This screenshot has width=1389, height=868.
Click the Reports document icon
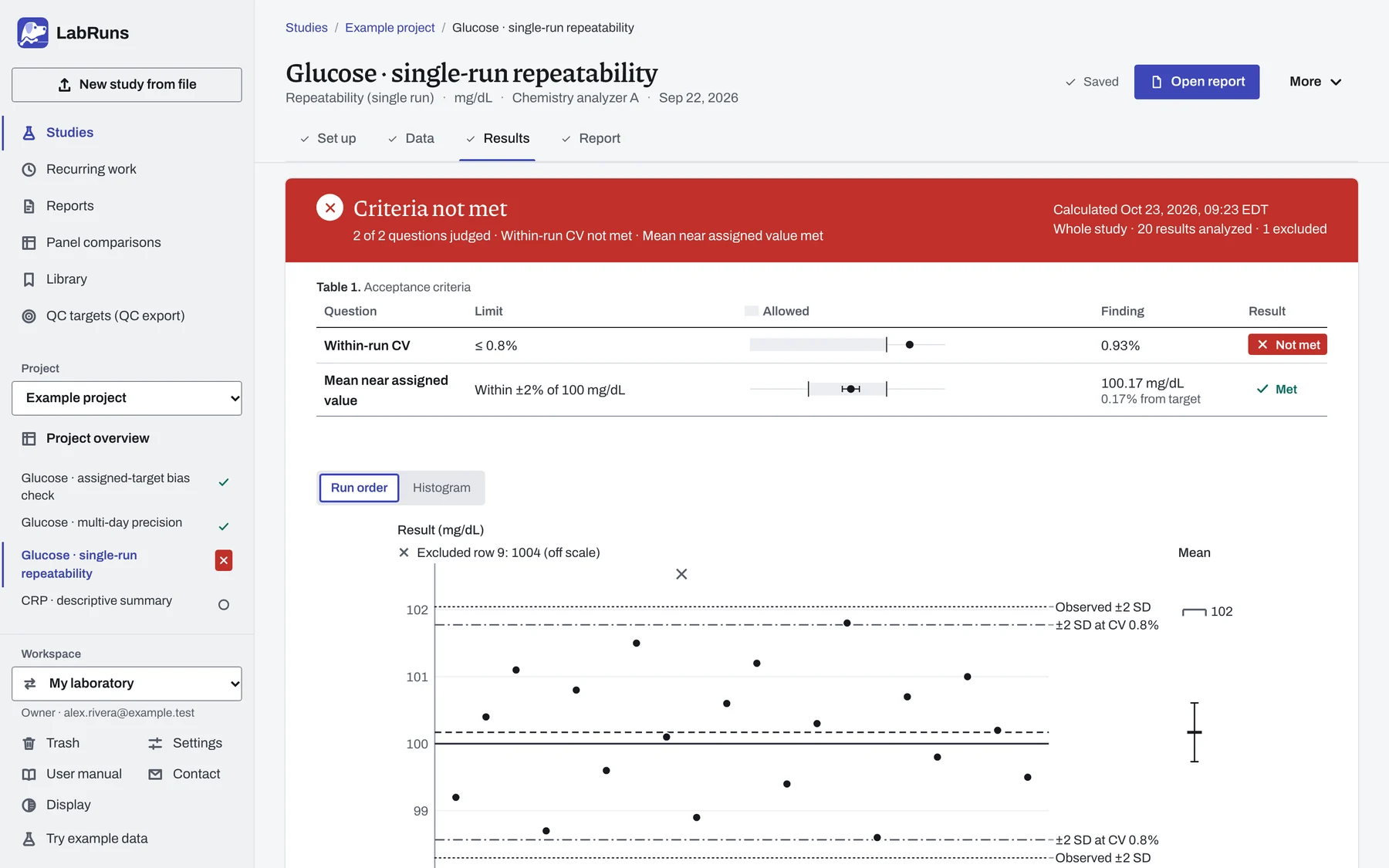coord(29,206)
